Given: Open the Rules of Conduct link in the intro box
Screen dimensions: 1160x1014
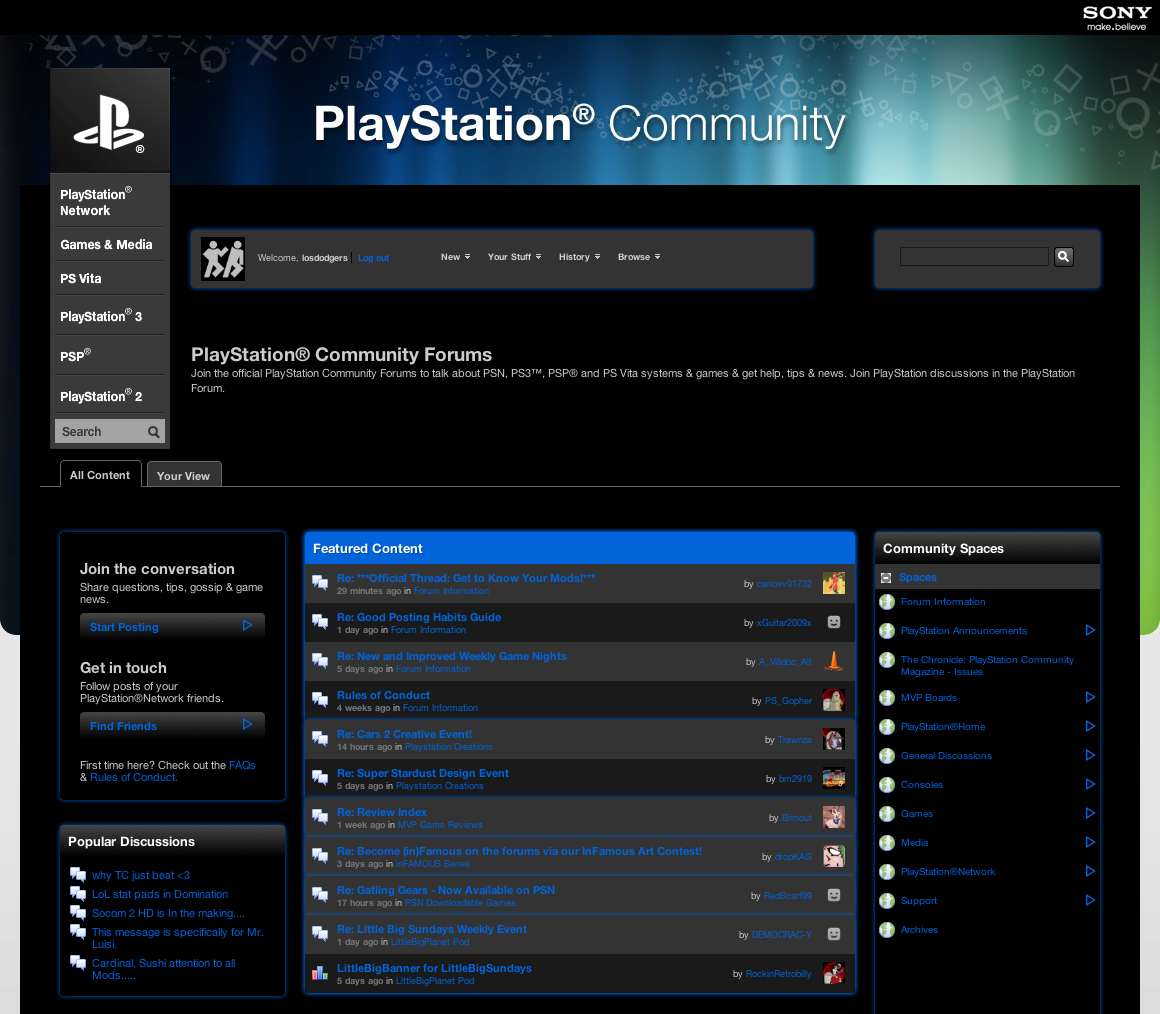Looking at the screenshot, I should [x=134, y=777].
